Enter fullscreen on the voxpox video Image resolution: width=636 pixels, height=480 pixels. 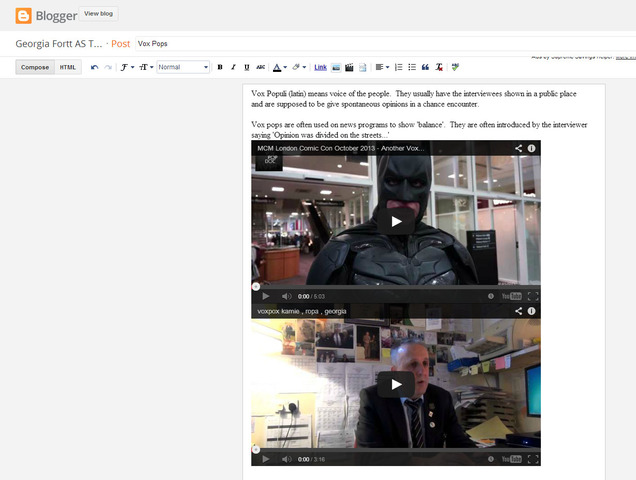(x=533, y=459)
